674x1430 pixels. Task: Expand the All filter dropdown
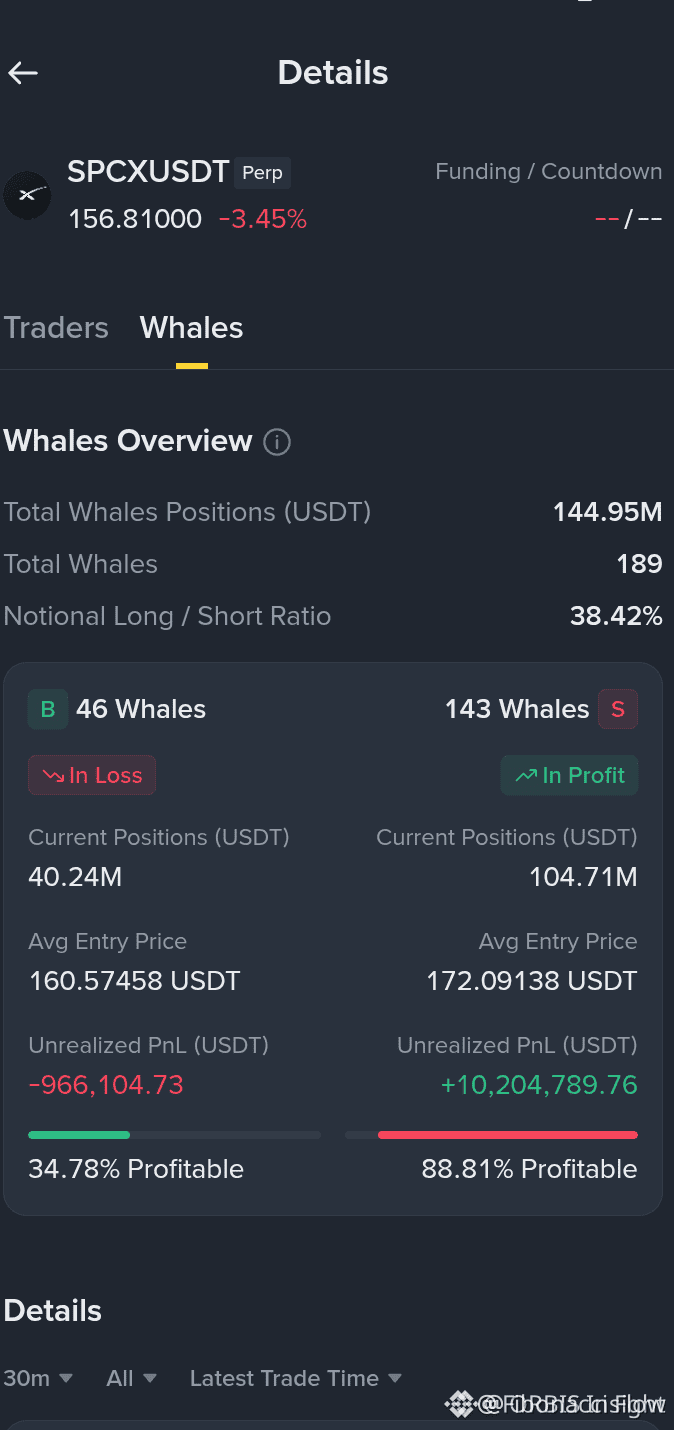coord(131,1378)
